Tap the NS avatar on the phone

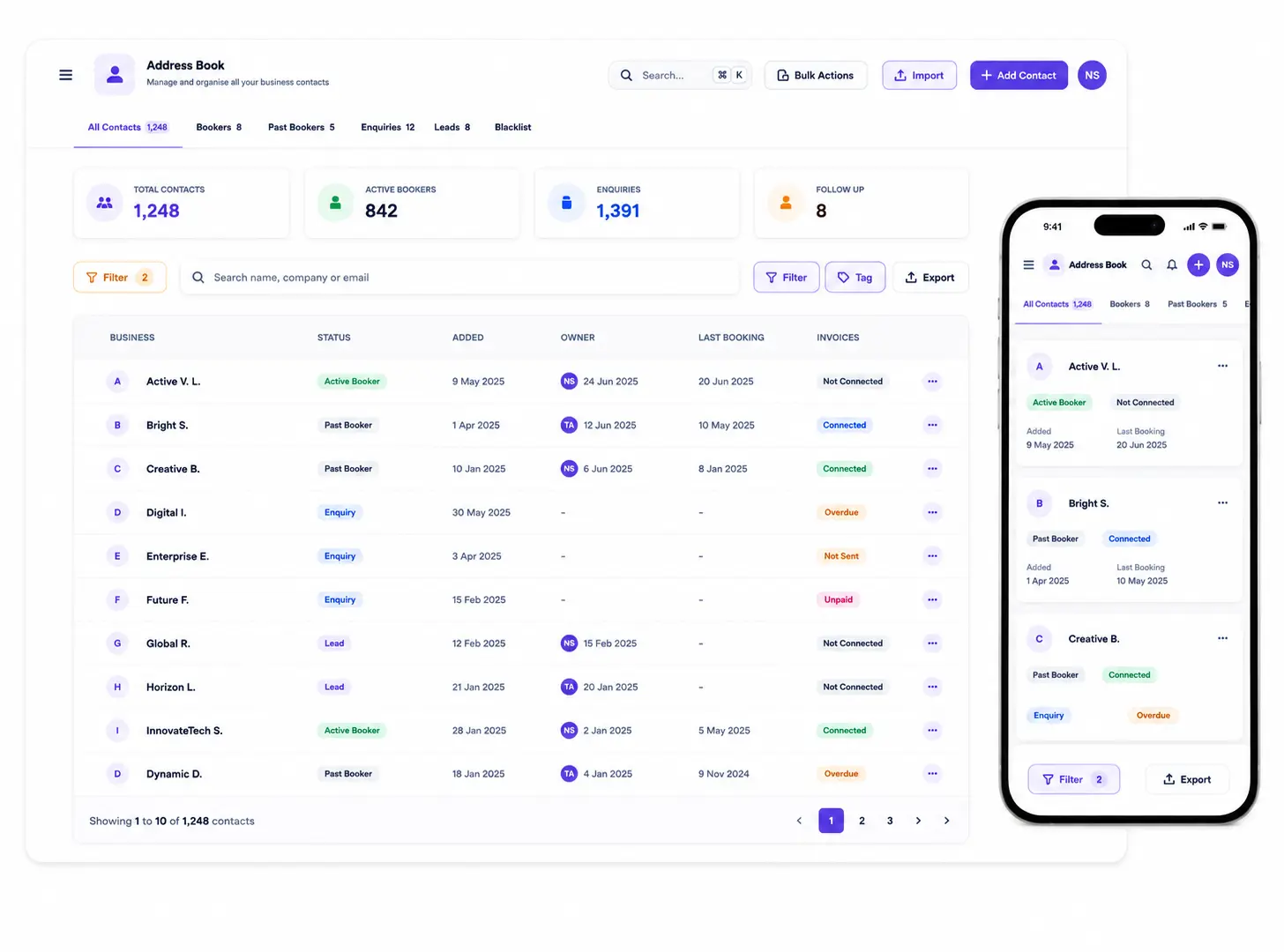(1228, 264)
